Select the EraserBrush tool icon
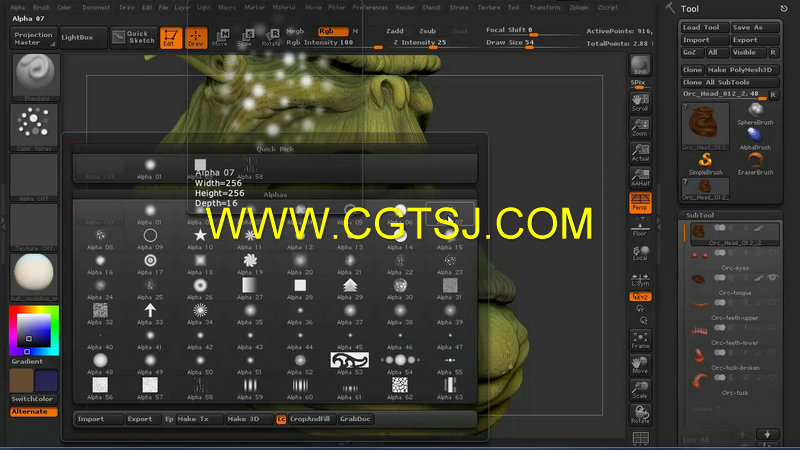800x450 pixels. point(755,163)
